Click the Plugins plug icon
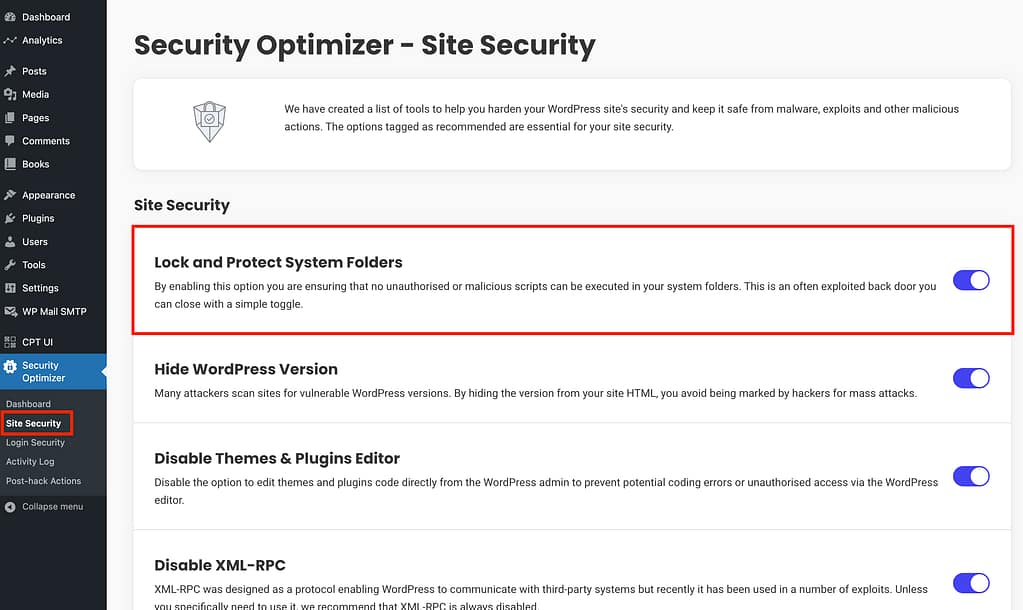1023x610 pixels. pos(10,218)
